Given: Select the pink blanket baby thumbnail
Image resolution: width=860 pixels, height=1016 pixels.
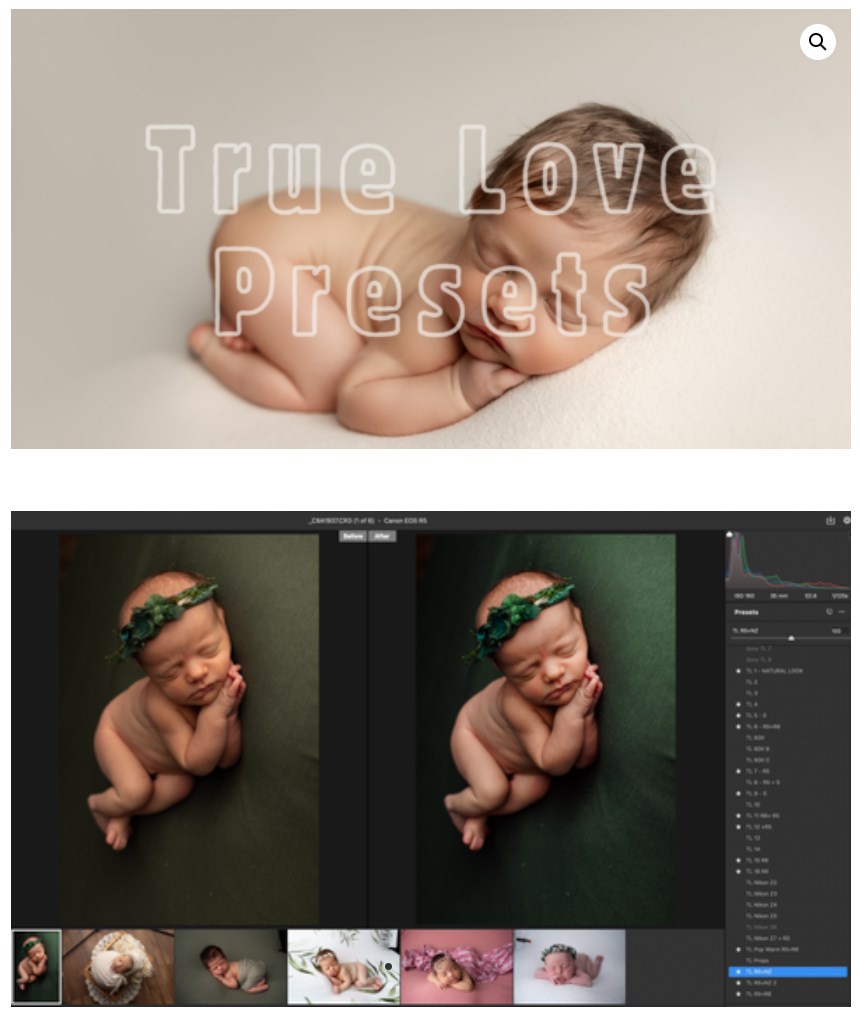Looking at the screenshot, I should 456,966.
